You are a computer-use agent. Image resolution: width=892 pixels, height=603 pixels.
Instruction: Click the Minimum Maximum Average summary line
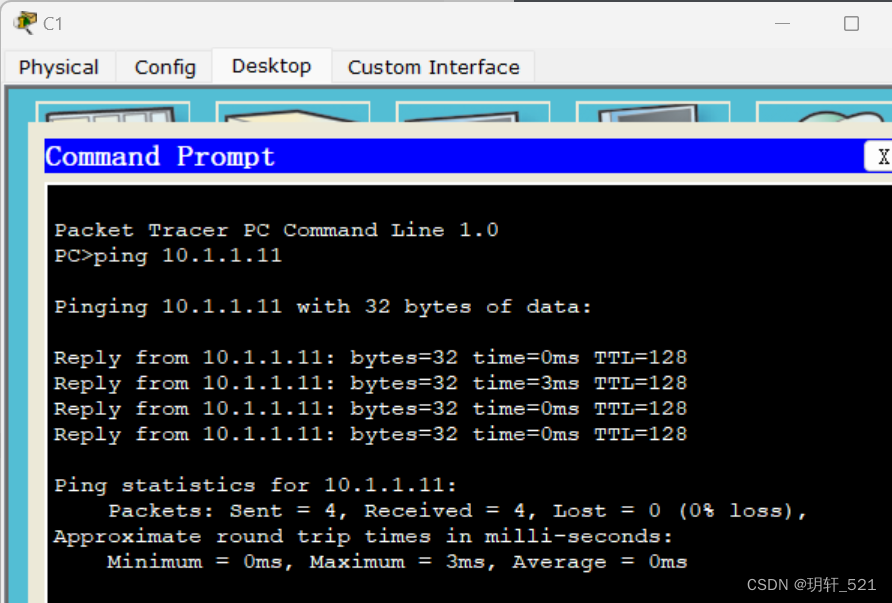pyautogui.click(x=397, y=562)
